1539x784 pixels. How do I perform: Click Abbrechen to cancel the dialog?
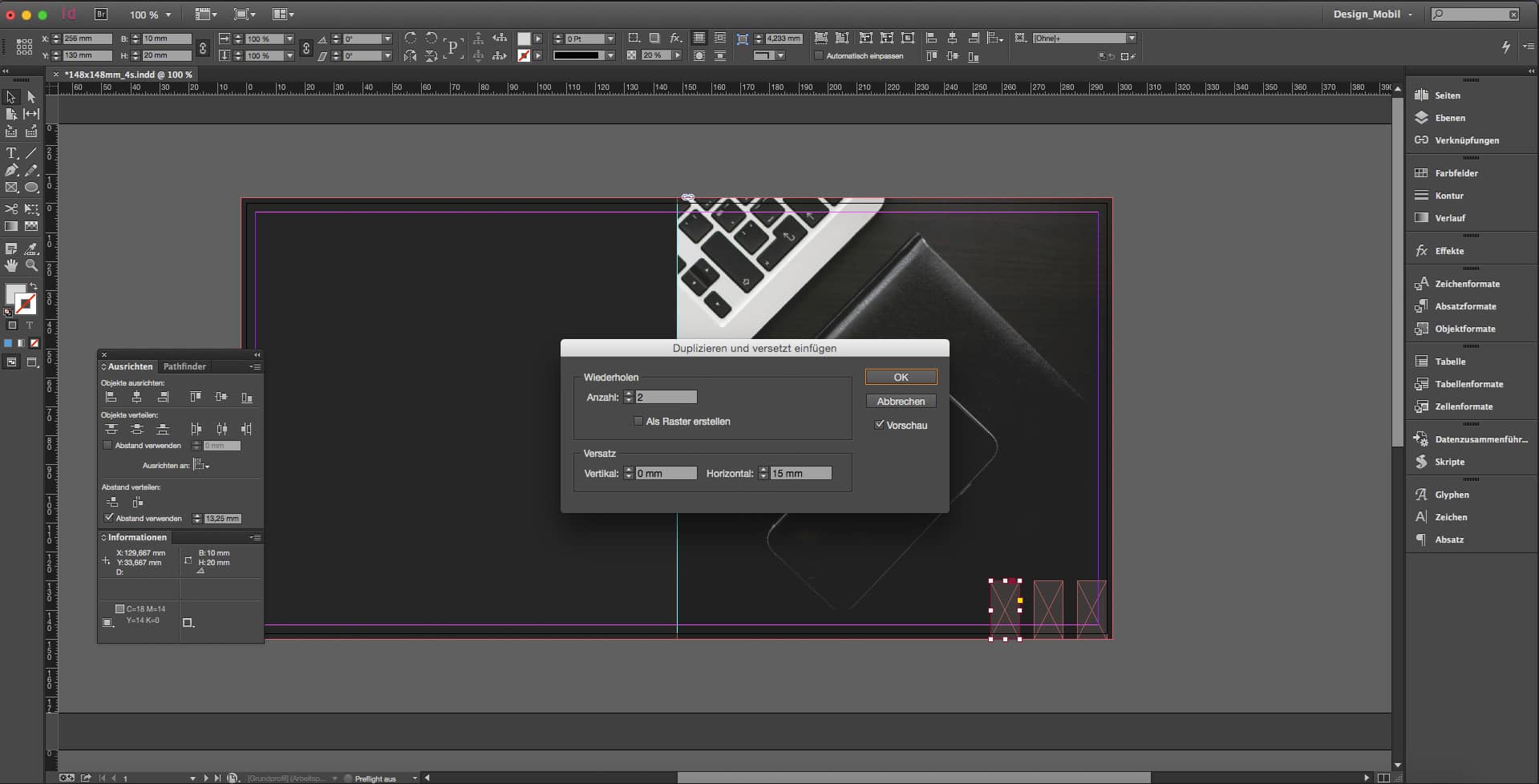pyautogui.click(x=901, y=401)
